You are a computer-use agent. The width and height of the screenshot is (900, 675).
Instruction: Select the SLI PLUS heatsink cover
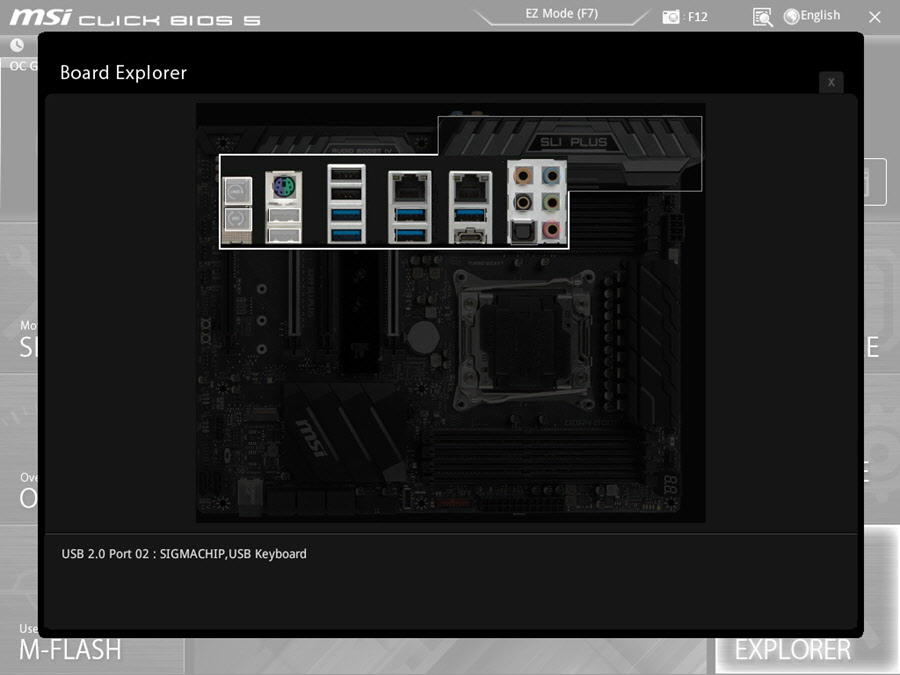(574, 143)
